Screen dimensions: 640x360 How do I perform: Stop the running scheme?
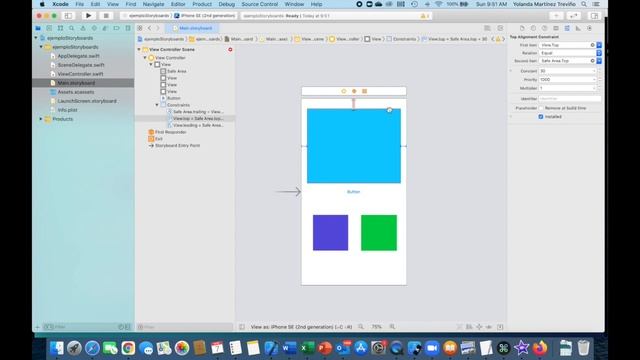pyautogui.click(x=106, y=16)
